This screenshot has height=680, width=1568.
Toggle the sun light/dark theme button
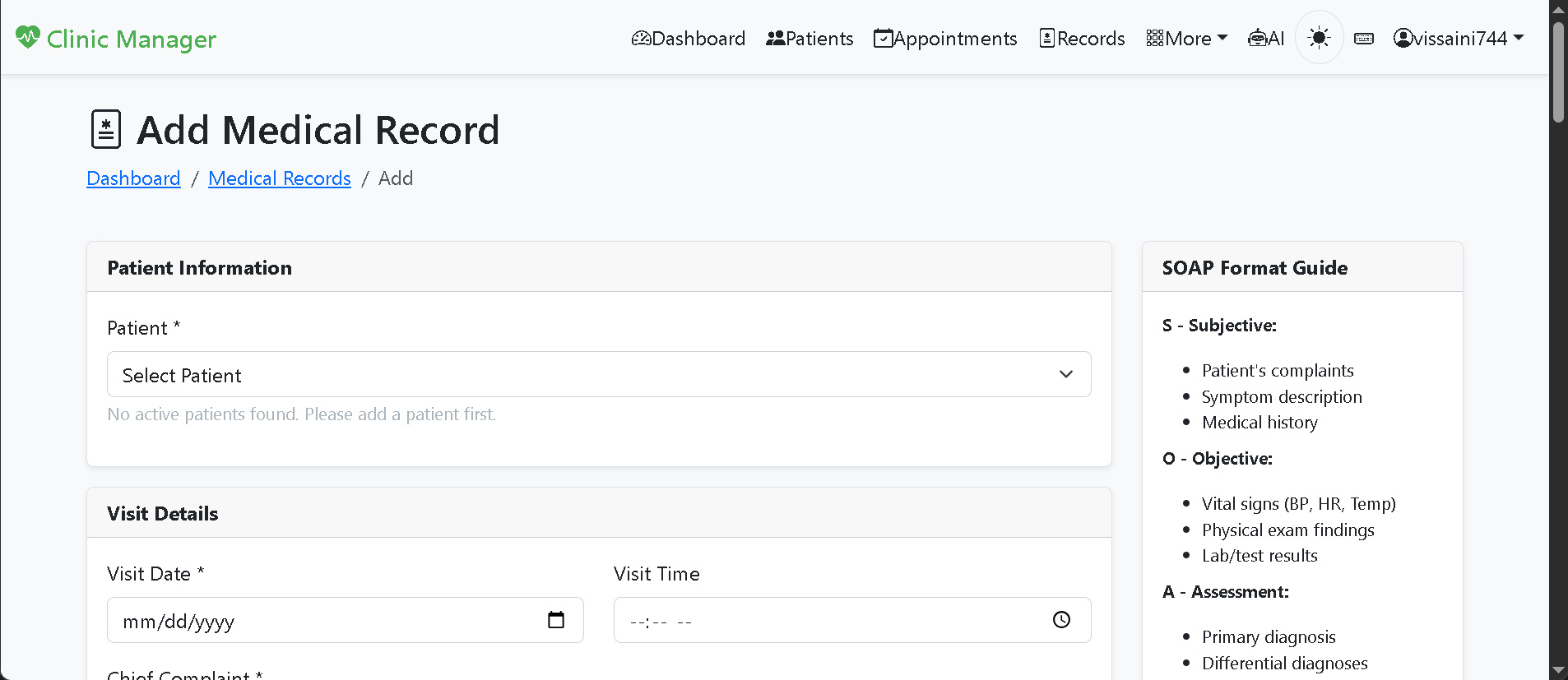pos(1319,38)
